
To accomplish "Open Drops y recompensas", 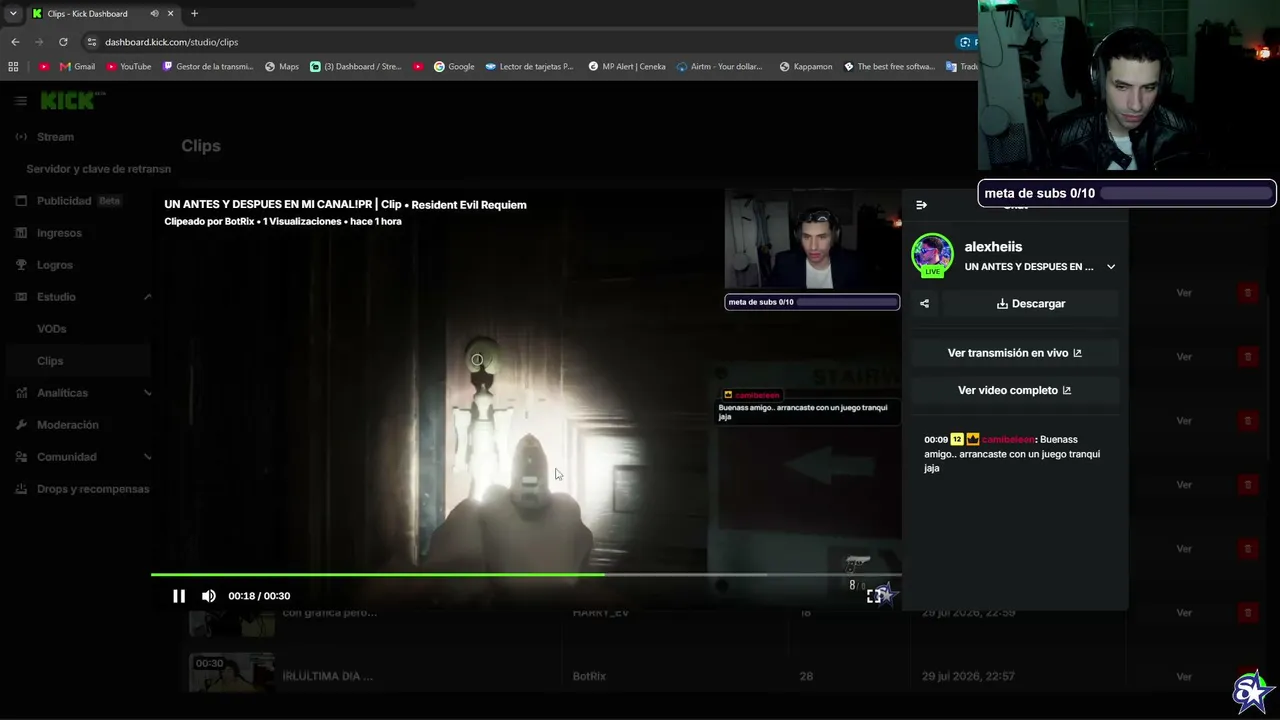I will tap(93, 489).
